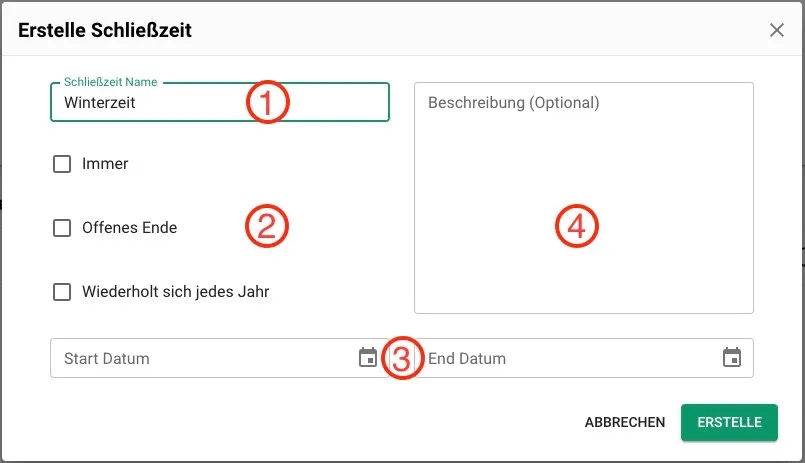Tick the Offenes Ende checkbox
This screenshot has width=805, height=463.
(x=62, y=228)
